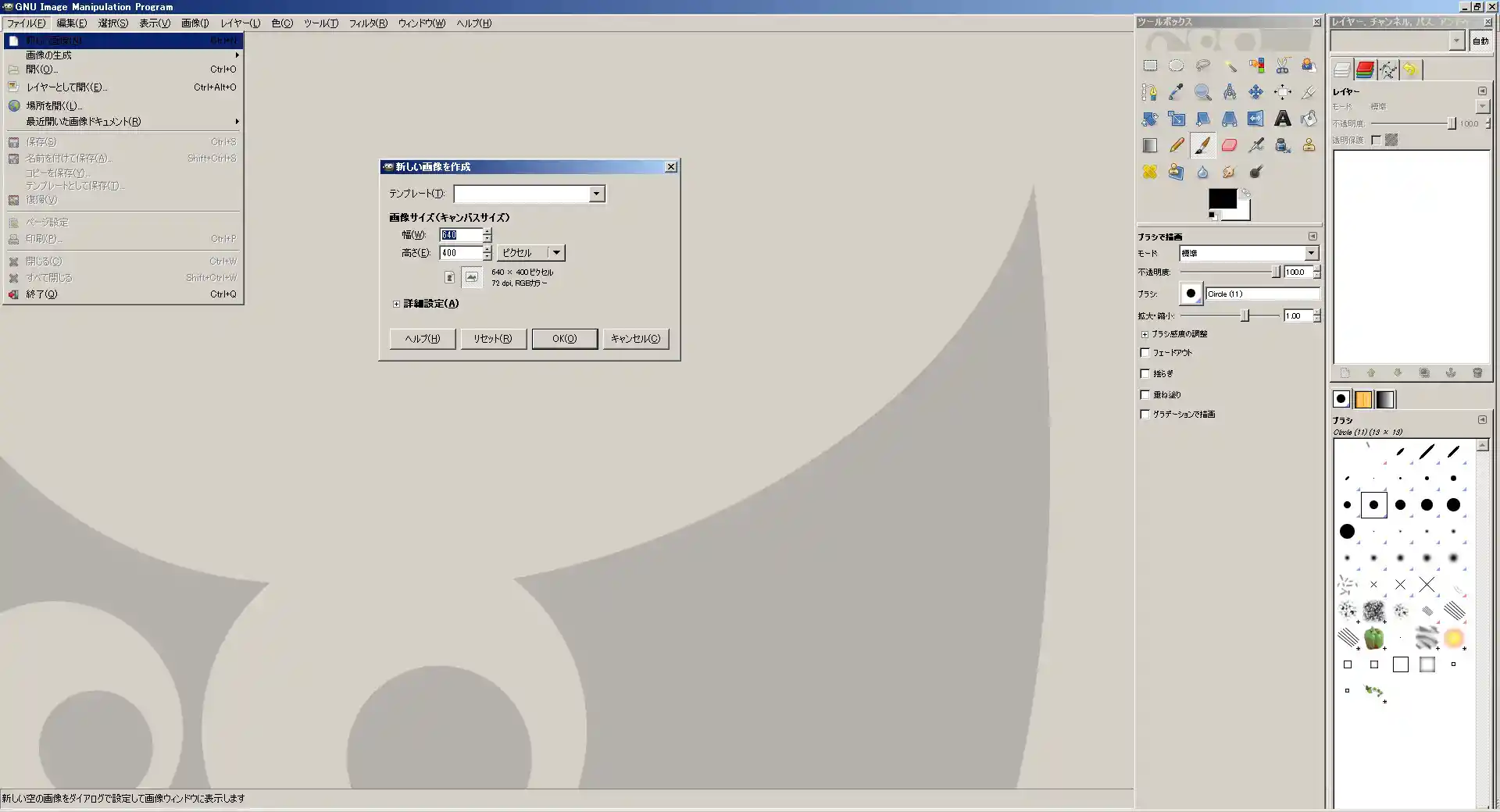Screen dimensions: 1500x812
Task: Select the Fuzzy Select magic wand tool
Action: [1230, 66]
